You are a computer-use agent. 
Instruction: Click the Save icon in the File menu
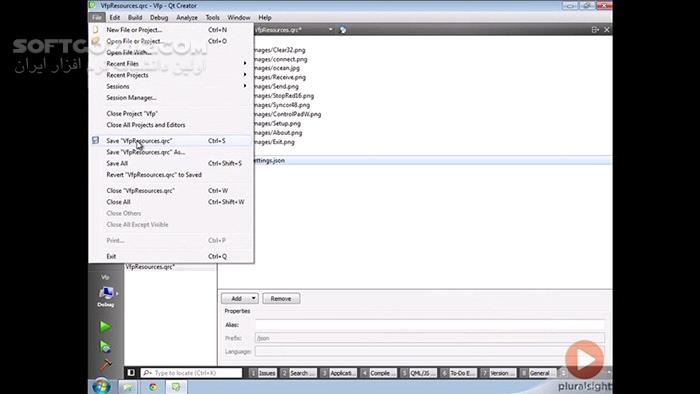coord(96,141)
